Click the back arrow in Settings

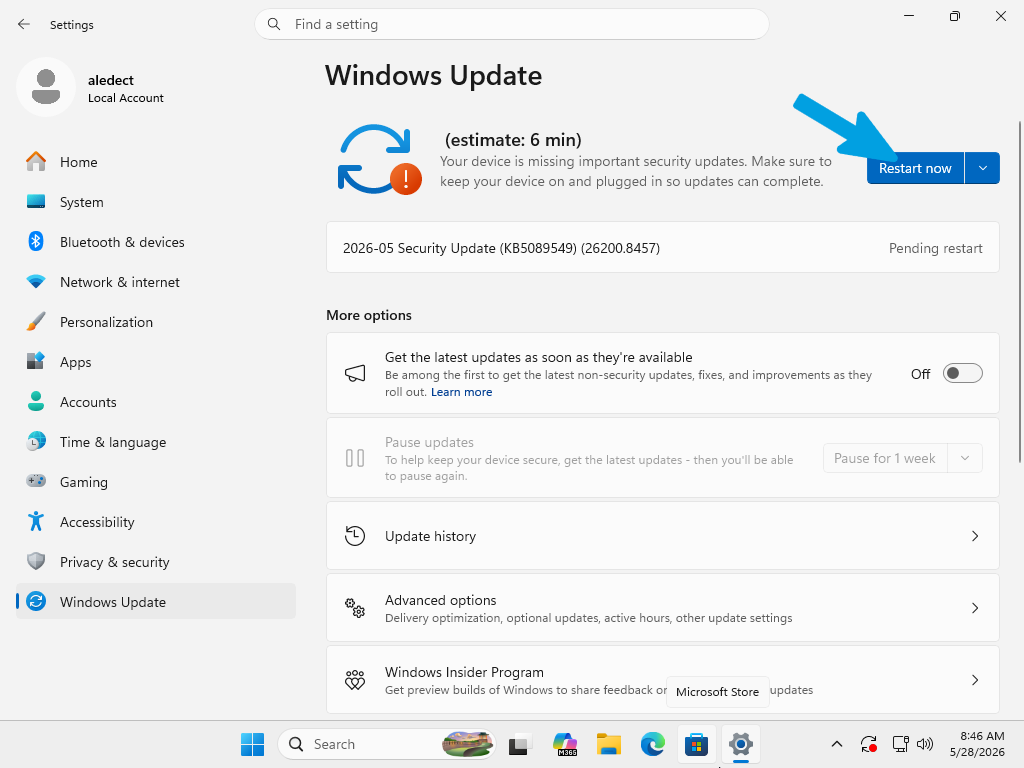pyautogui.click(x=24, y=24)
